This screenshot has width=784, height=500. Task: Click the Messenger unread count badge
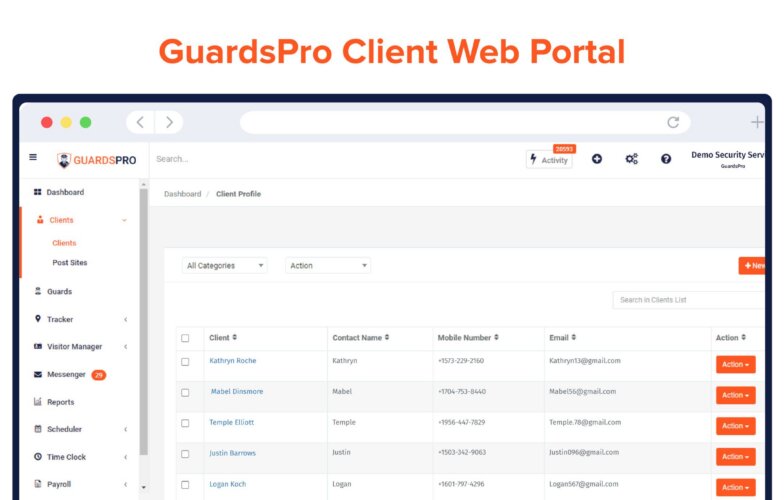pos(98,374)
